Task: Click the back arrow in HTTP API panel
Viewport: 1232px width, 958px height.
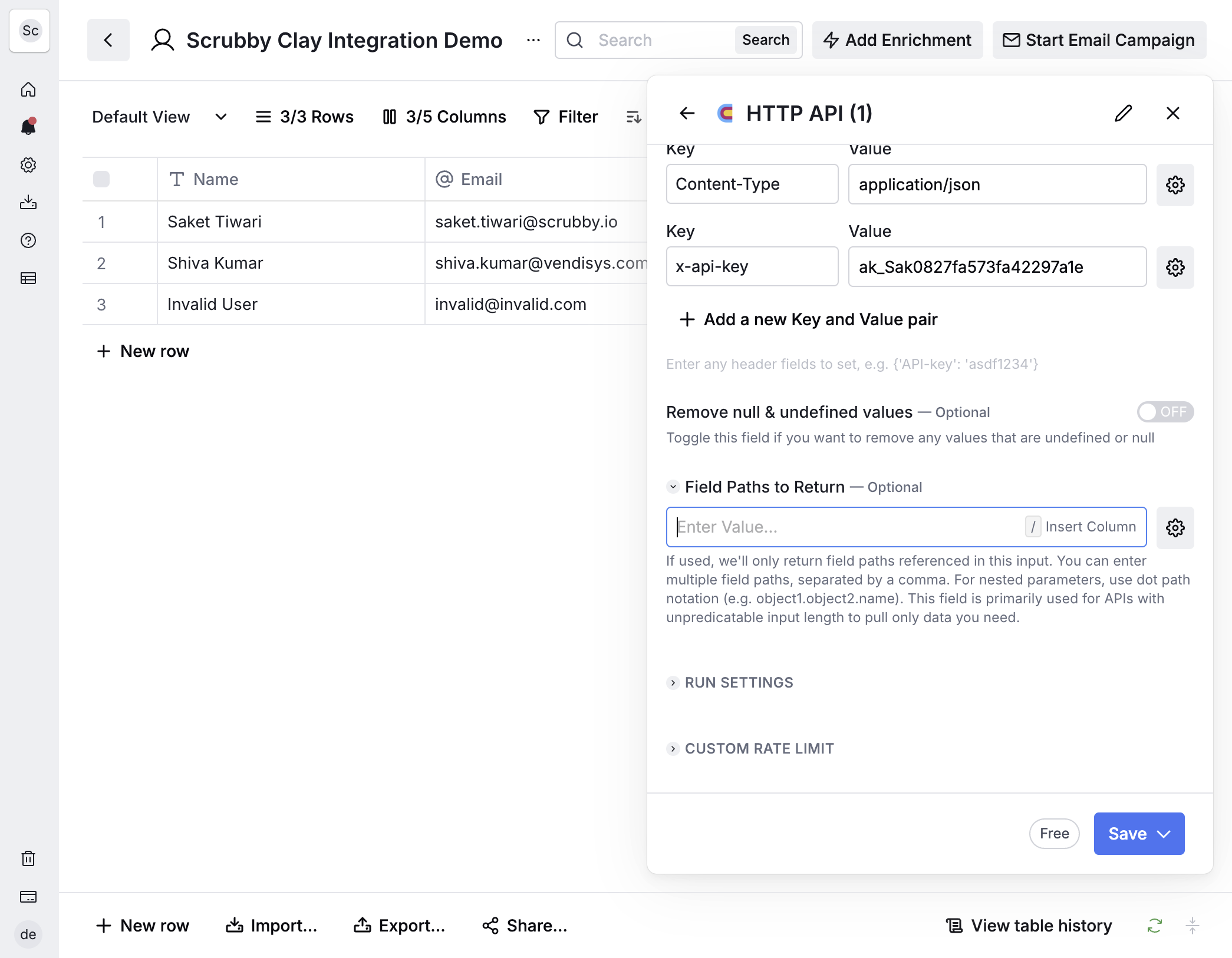Action: pos(687,113)
